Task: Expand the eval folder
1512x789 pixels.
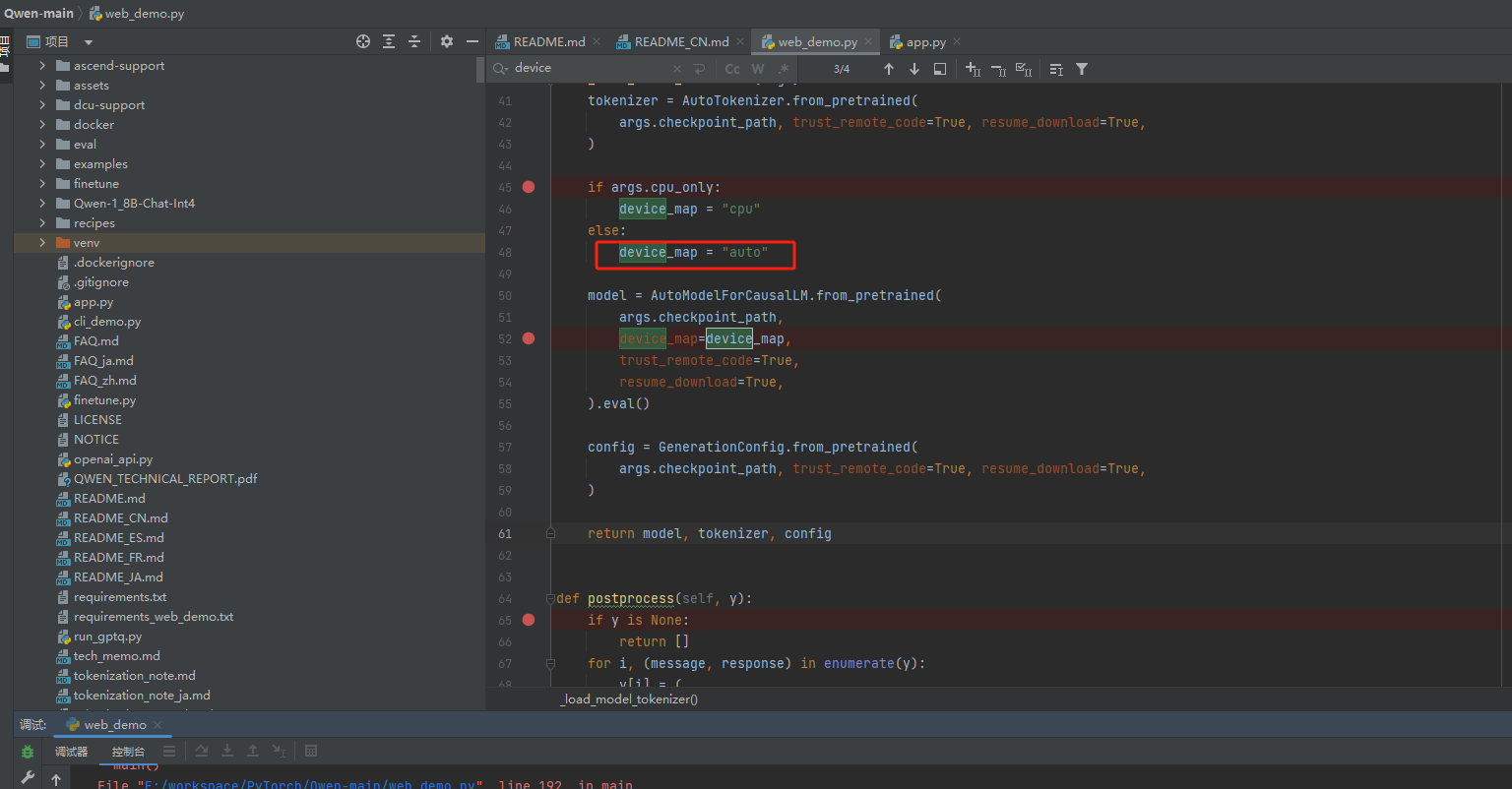Action: point(42,145)
